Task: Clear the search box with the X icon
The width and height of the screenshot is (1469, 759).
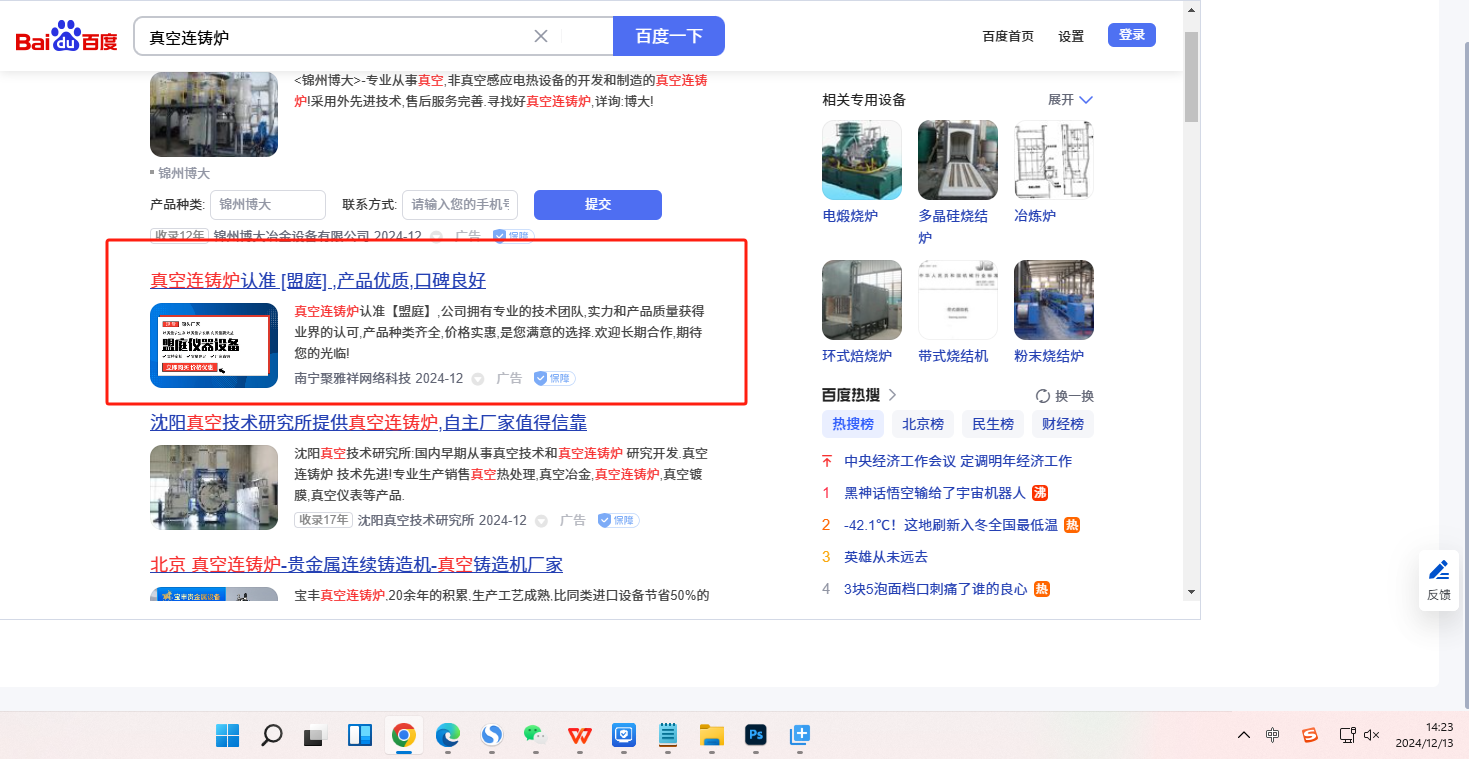Action: [x=541, y=36]
